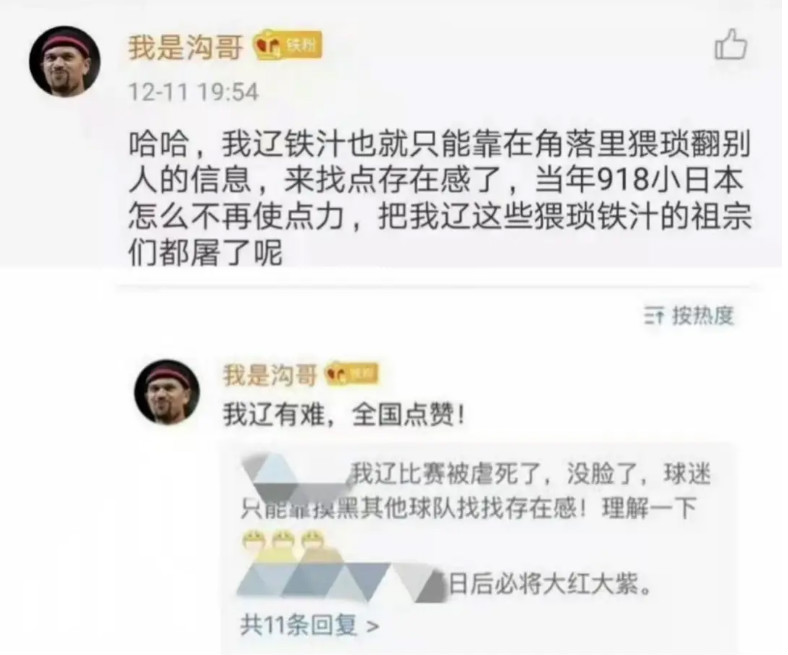788x655 pixels.
Task: Open 我是沟哥 username in the reply
Action: (270, 376)
